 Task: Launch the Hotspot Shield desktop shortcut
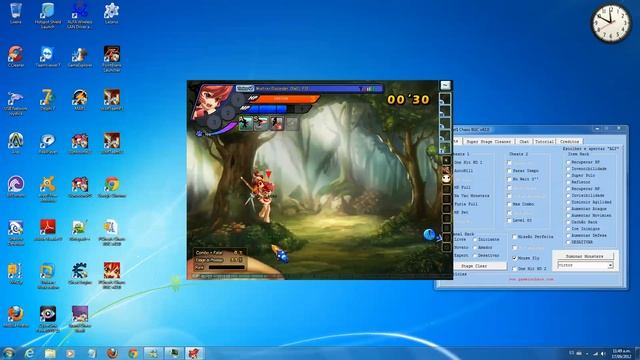point(47,15)
